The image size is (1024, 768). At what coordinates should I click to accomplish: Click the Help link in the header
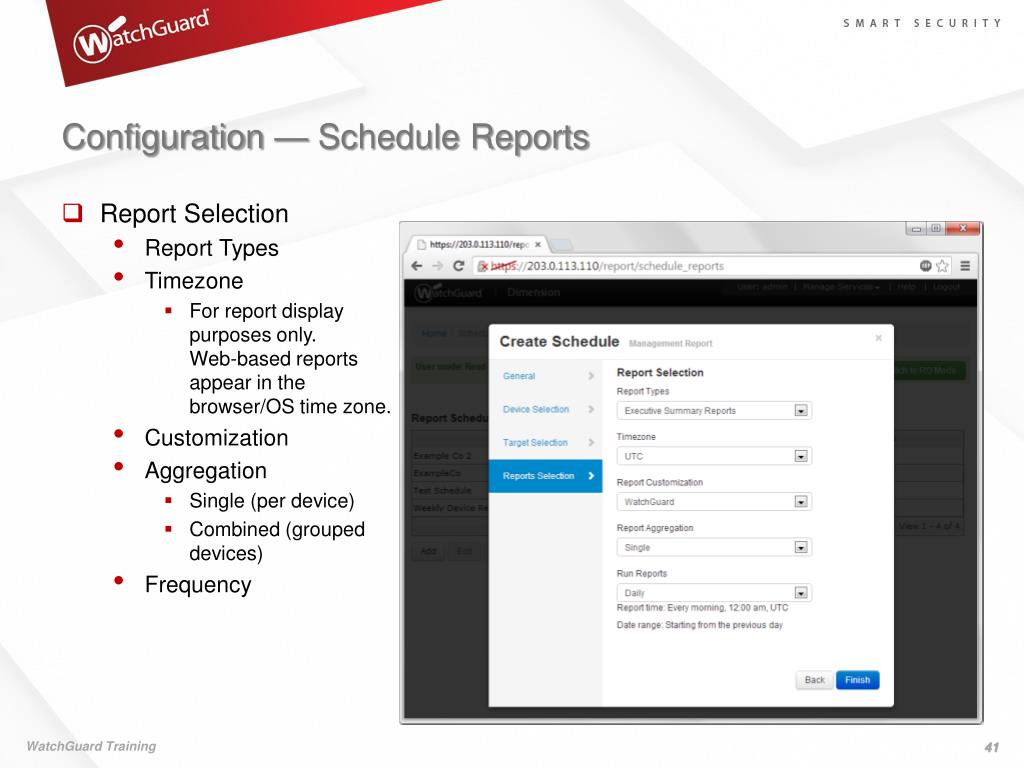(906, 287)
